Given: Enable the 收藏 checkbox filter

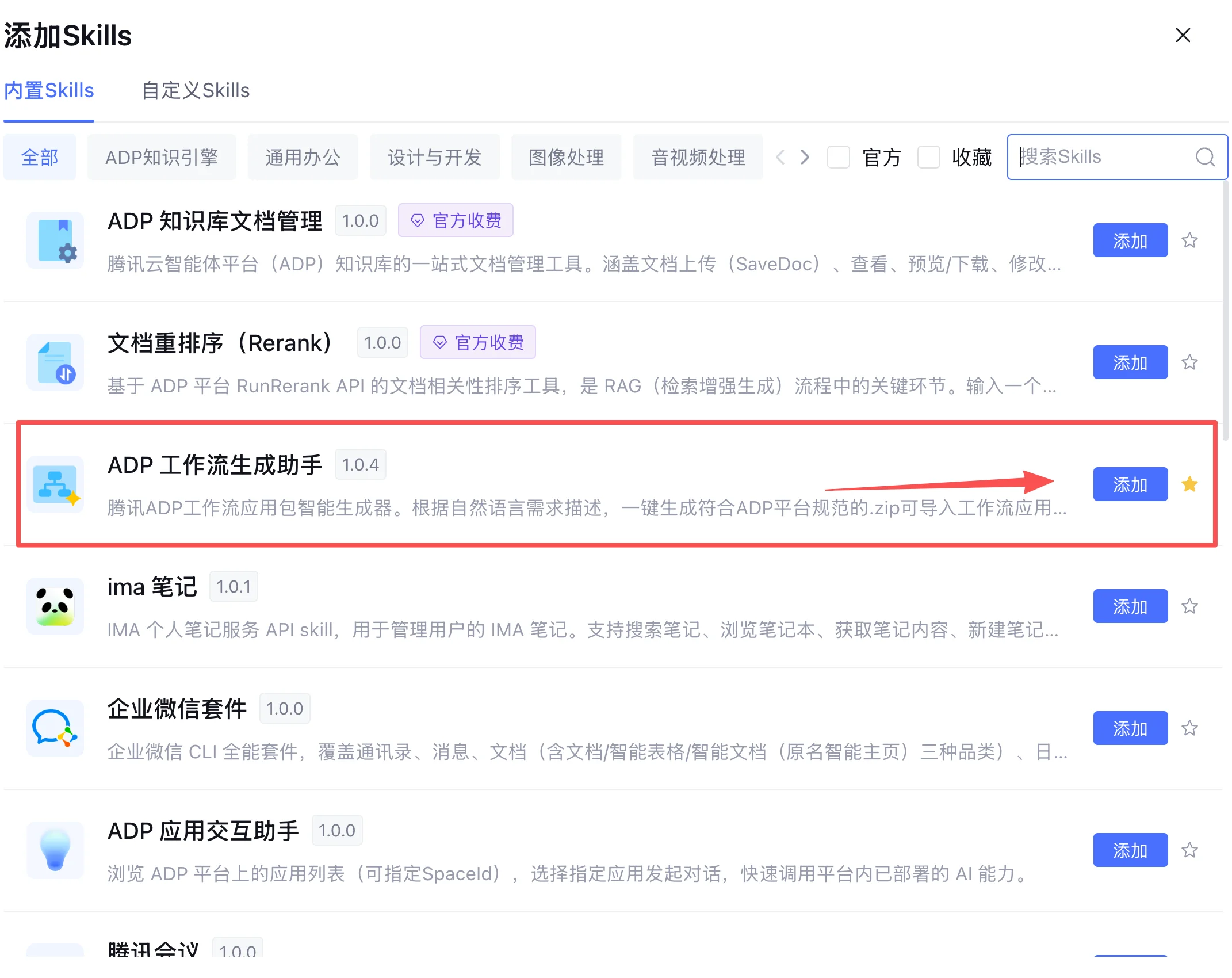Looking at the screenshot, I should coord(928,157).
